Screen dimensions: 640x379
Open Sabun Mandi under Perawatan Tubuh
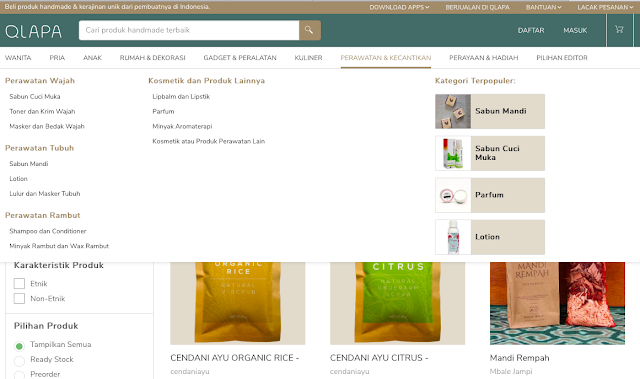click(29, 164)
